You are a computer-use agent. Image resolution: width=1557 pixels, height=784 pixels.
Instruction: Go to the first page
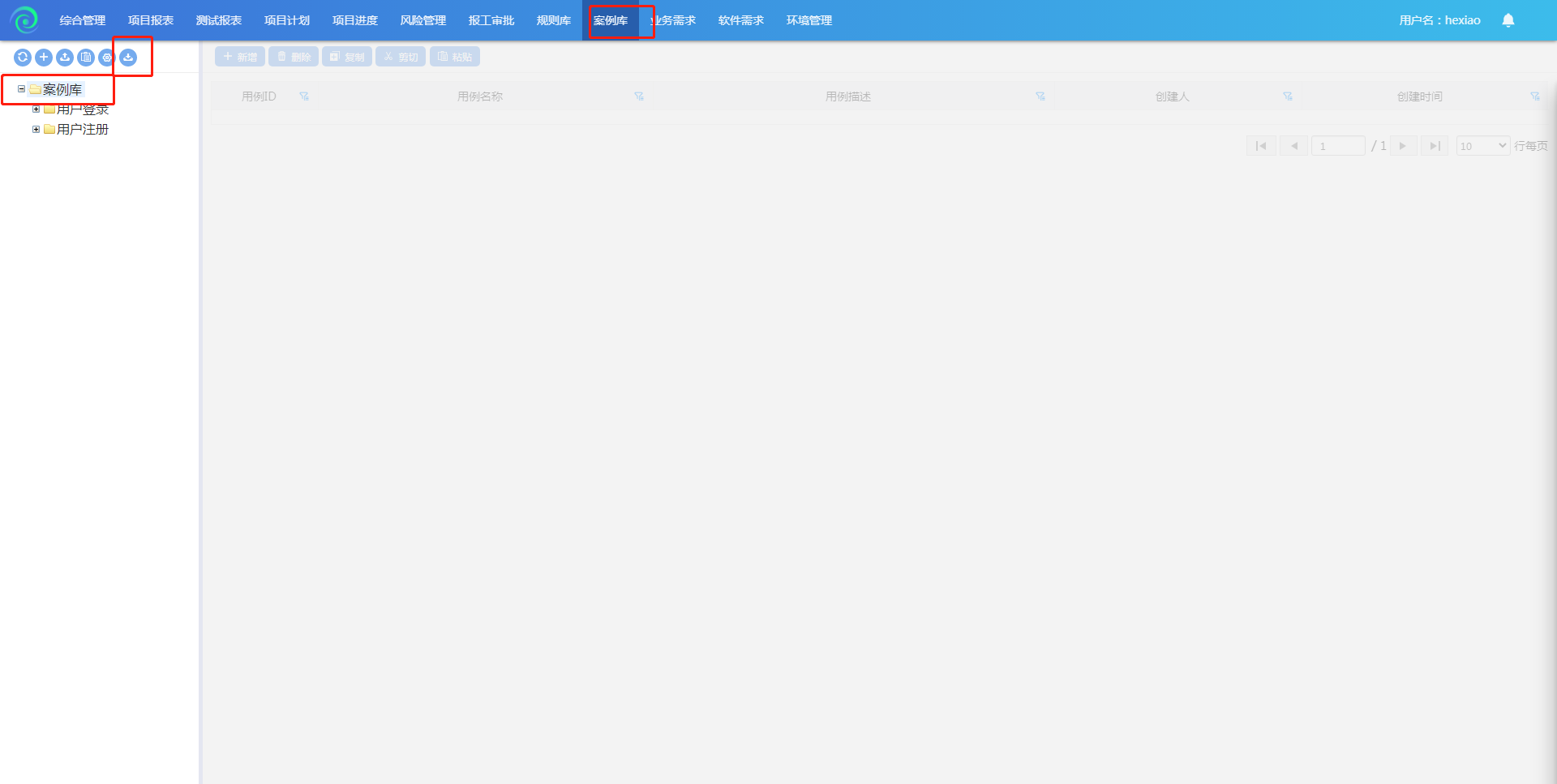click(x=1261, y=146)
